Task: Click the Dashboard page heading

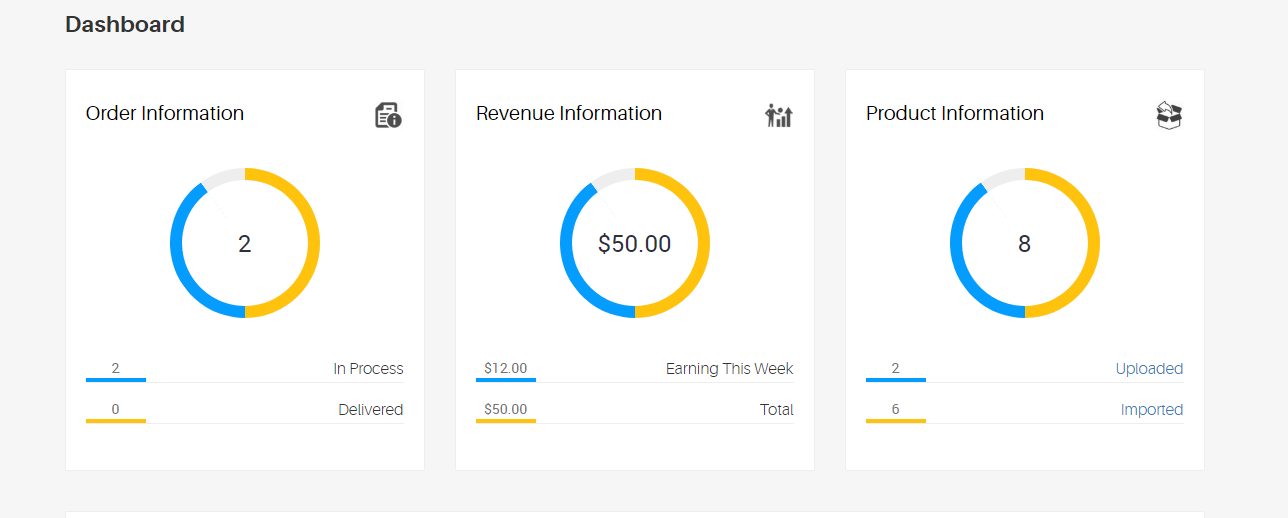Action: pyautogui.click(x=125, y=25)
